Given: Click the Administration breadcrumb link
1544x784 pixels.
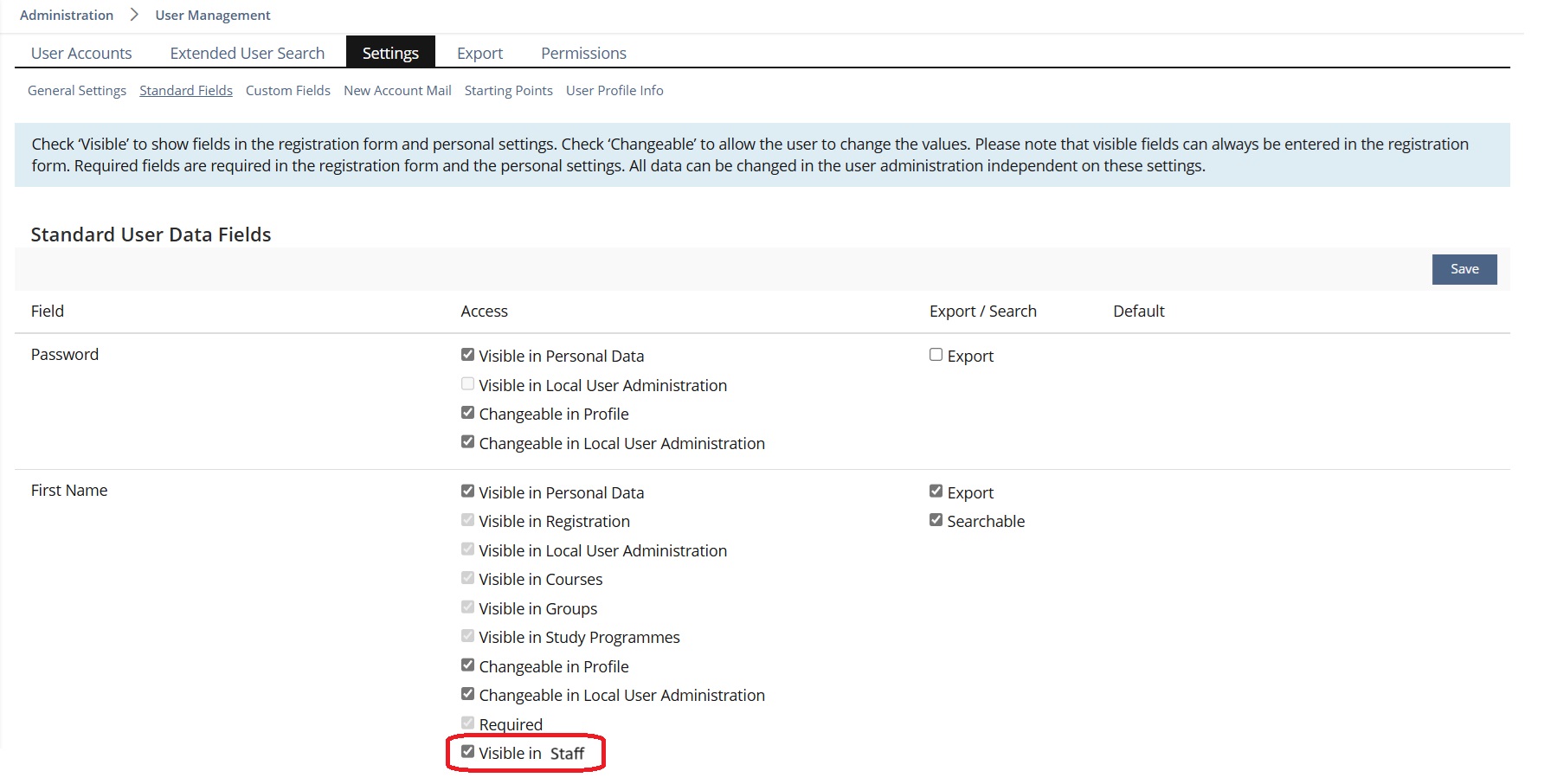Looking at the screenshot, I should click(x=67, y=16).
